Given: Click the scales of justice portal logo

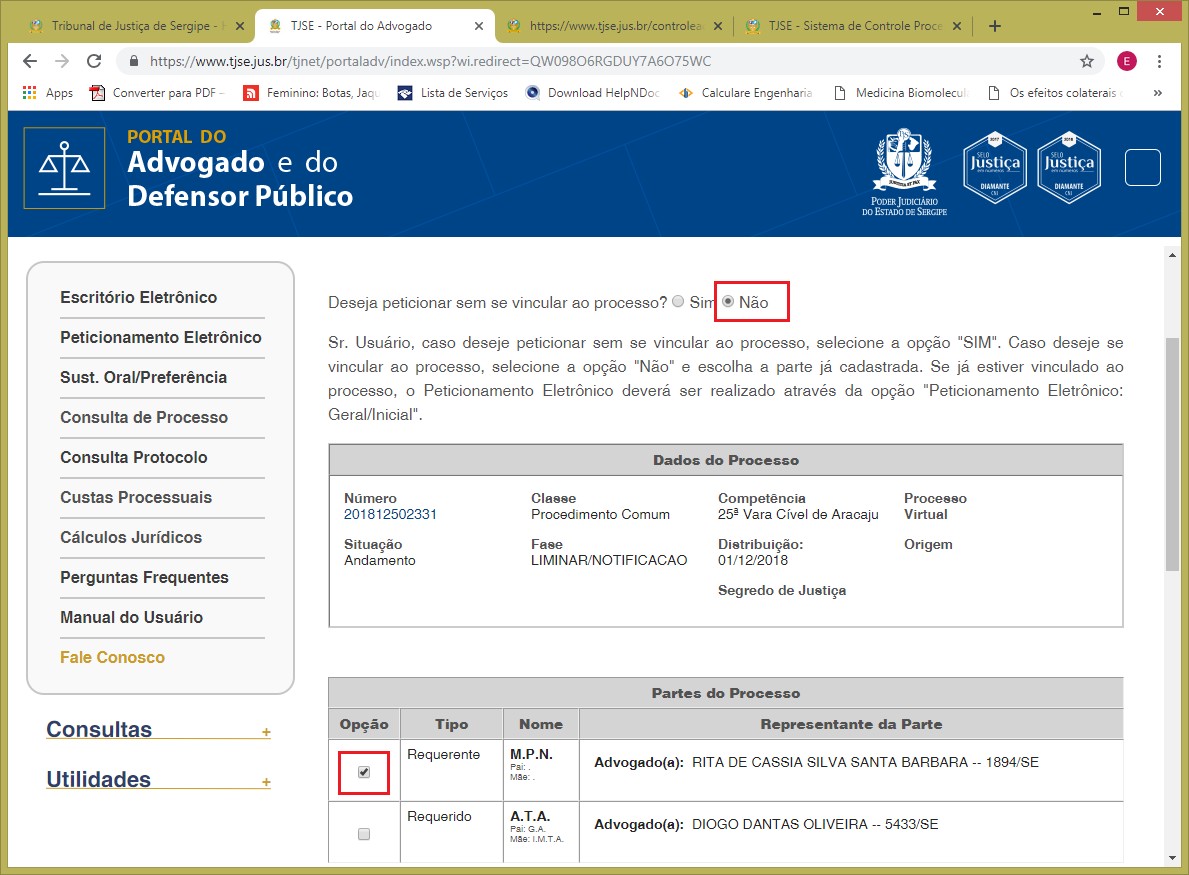Looking at the screenshot, I should [64, 168].
